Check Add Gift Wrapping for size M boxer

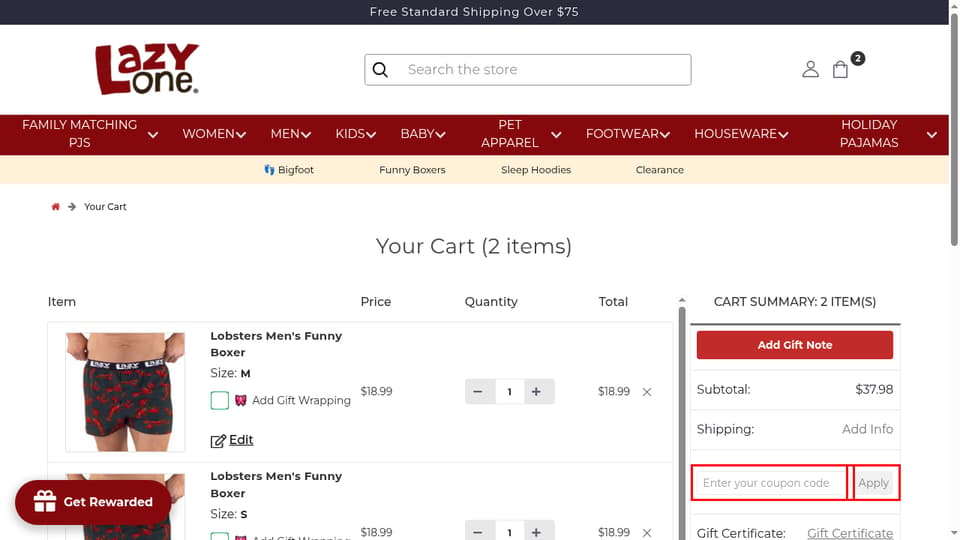[x=219, y=400]
